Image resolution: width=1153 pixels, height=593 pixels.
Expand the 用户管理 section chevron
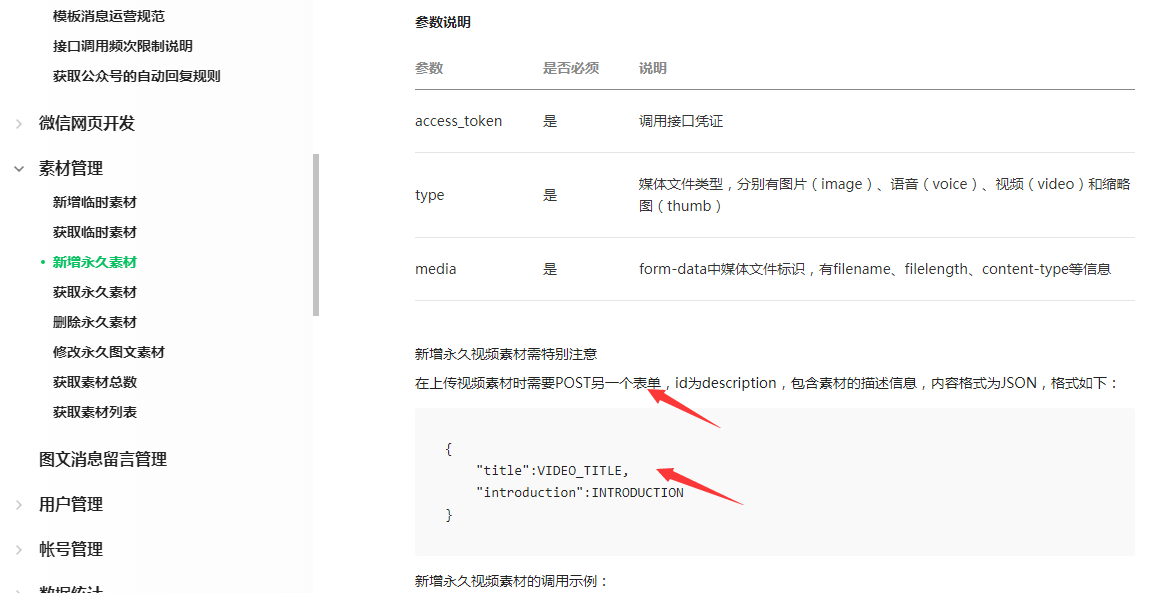coord(19,505)
